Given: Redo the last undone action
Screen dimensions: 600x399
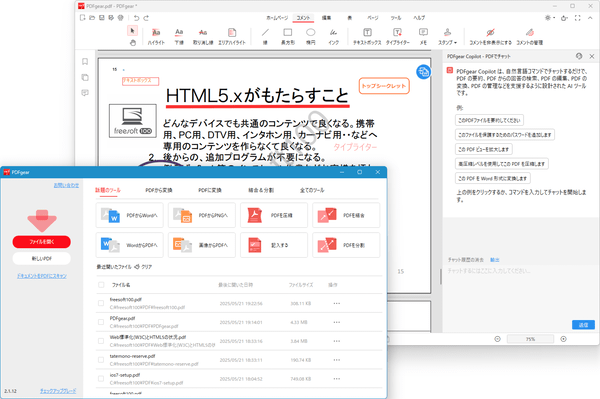Looking at the screenshot, I should (146, 18).
